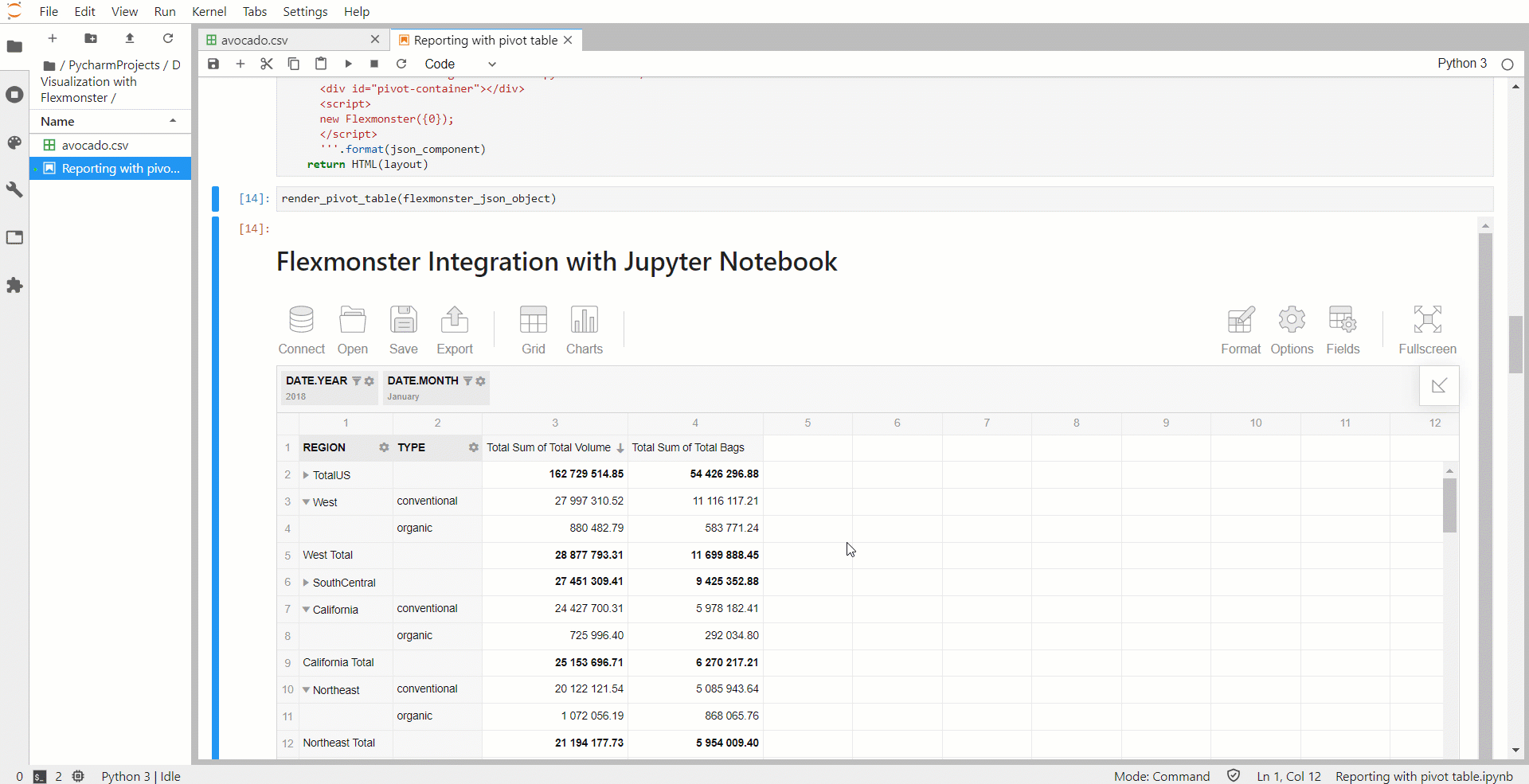The width and height of the screenshot is (1529, 784).
Task: Click the pivot table vertical scrollbar
Action: [1449, 505]
